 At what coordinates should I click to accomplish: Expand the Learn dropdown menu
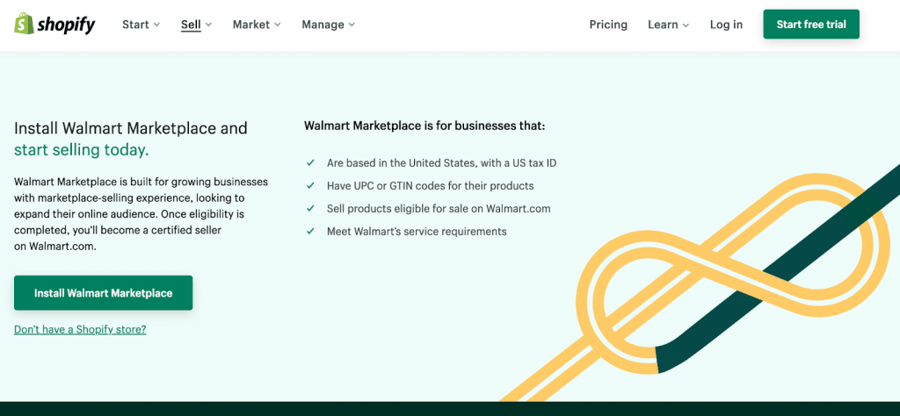[x=668, y=24]
